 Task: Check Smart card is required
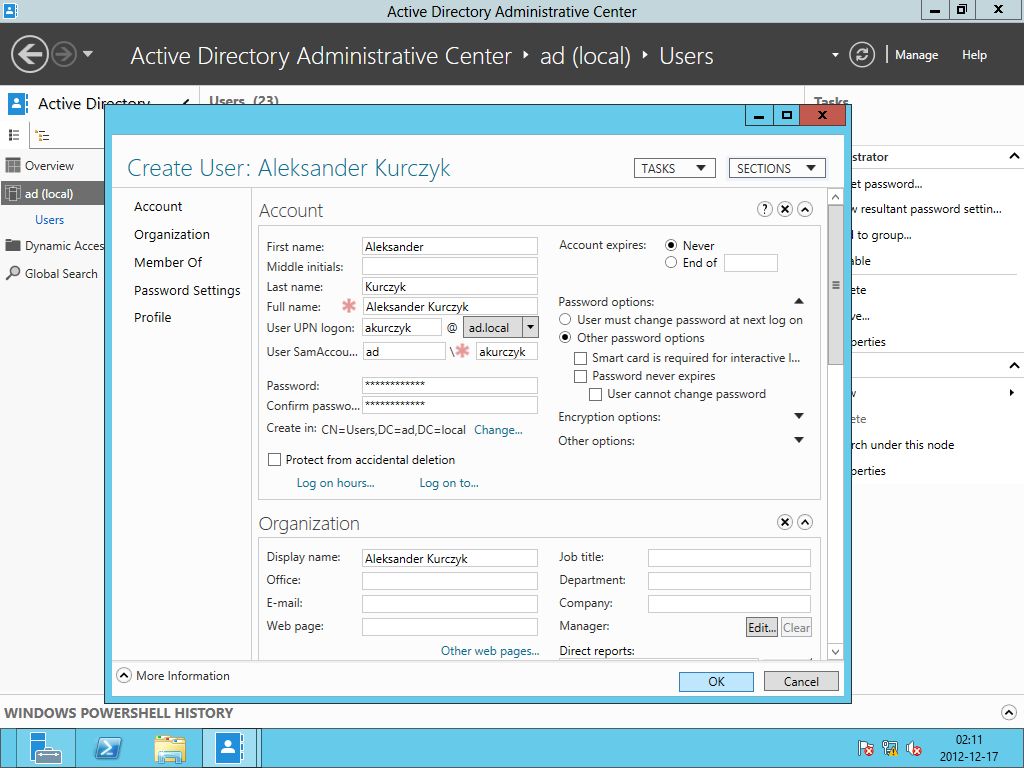[580, 358]
